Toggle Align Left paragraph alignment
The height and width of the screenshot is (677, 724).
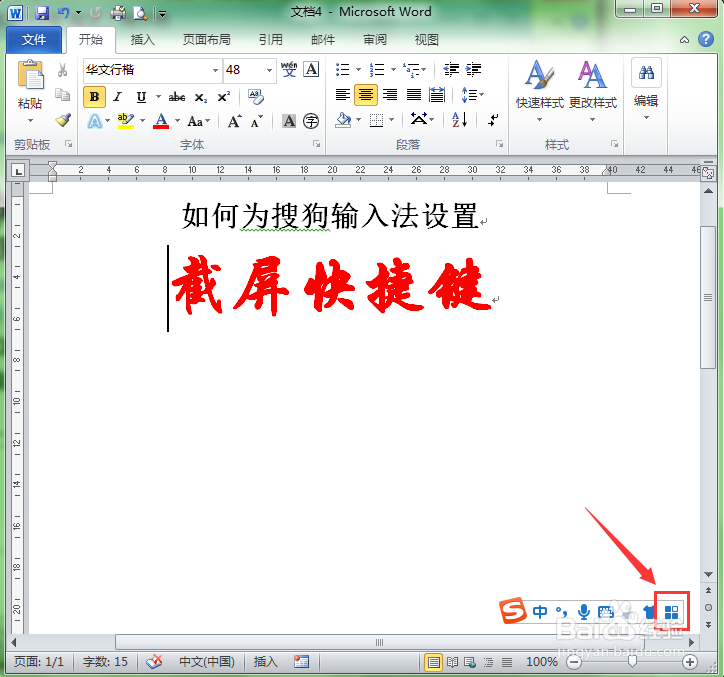pyautogui.click(x=343, y=95)
